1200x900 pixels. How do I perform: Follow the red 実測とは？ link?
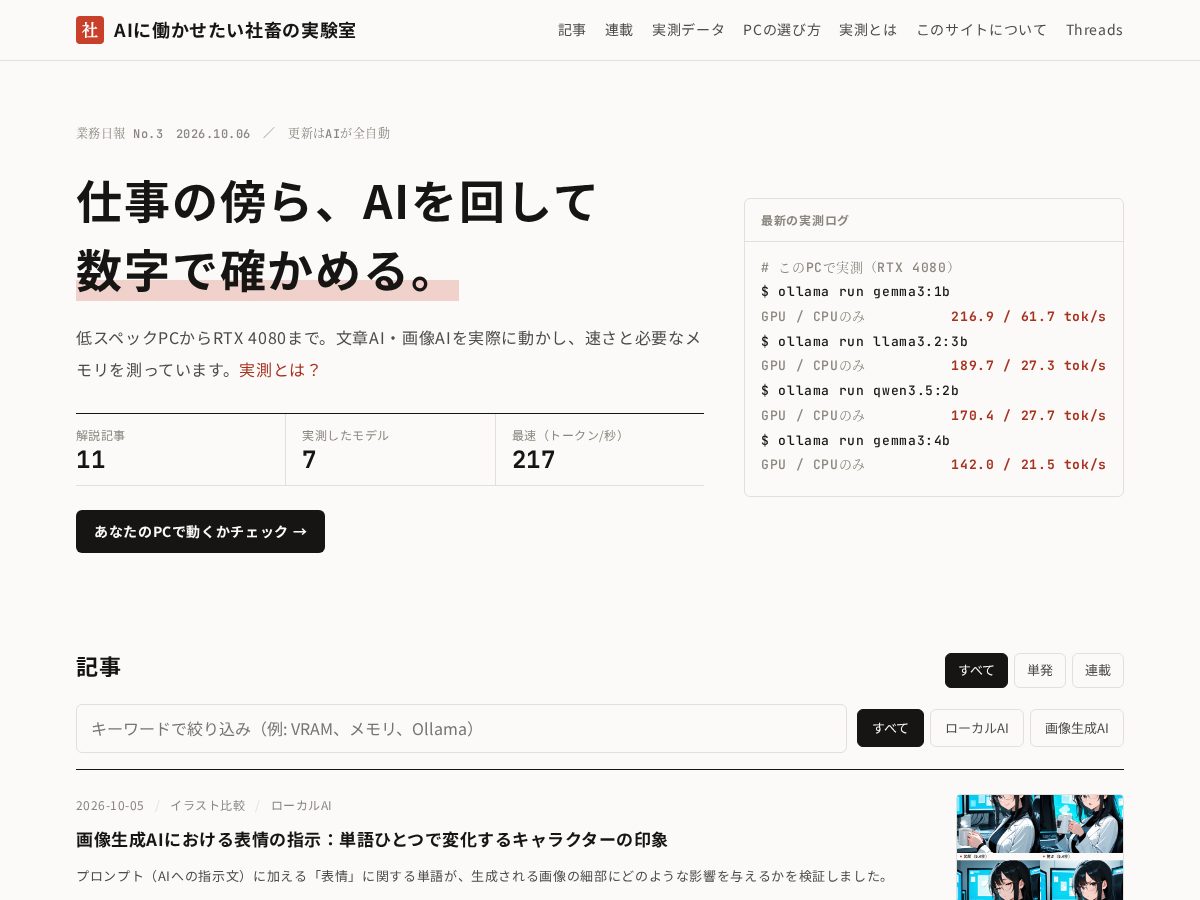click(280, 370)
